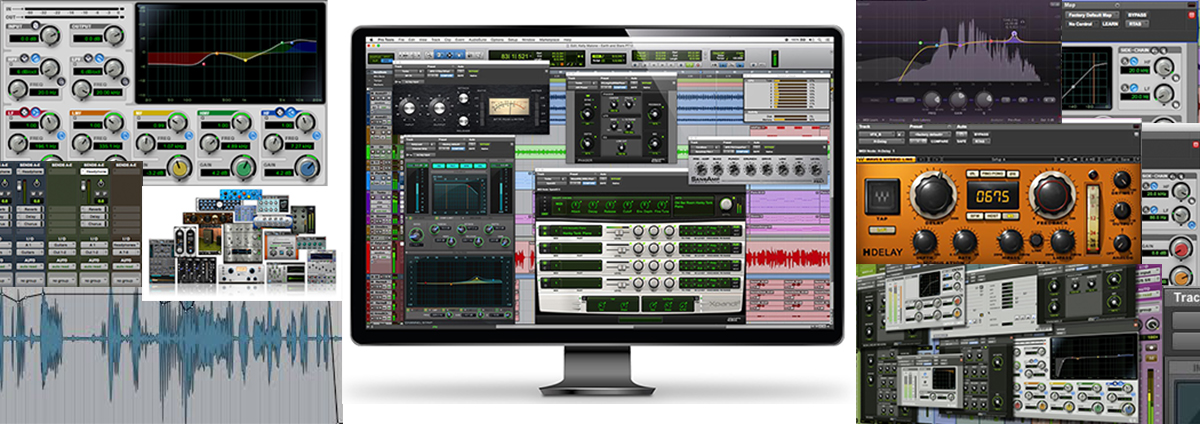
Task: Adjust the large DELAY knob on H-Delay
Action: 933,194
